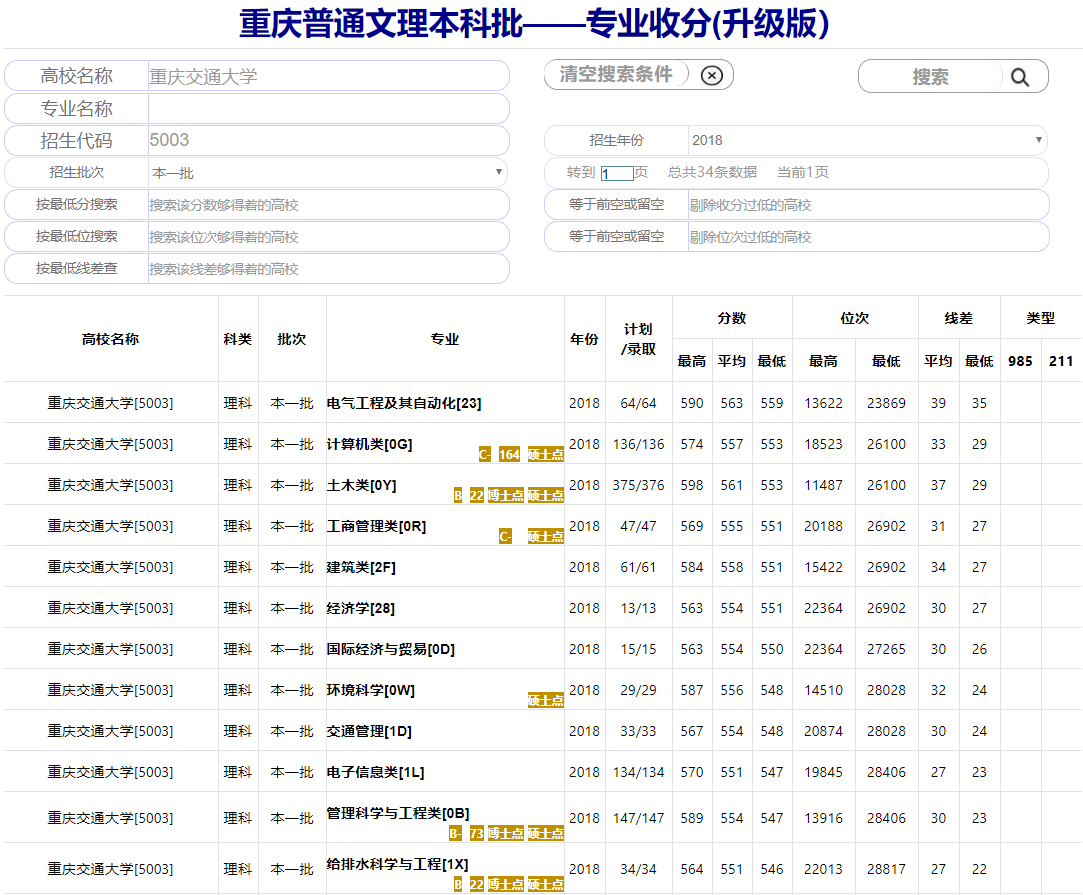Click the 年份 column header
The width and height of the screenshot is (1083, 895).
[584, 339]
